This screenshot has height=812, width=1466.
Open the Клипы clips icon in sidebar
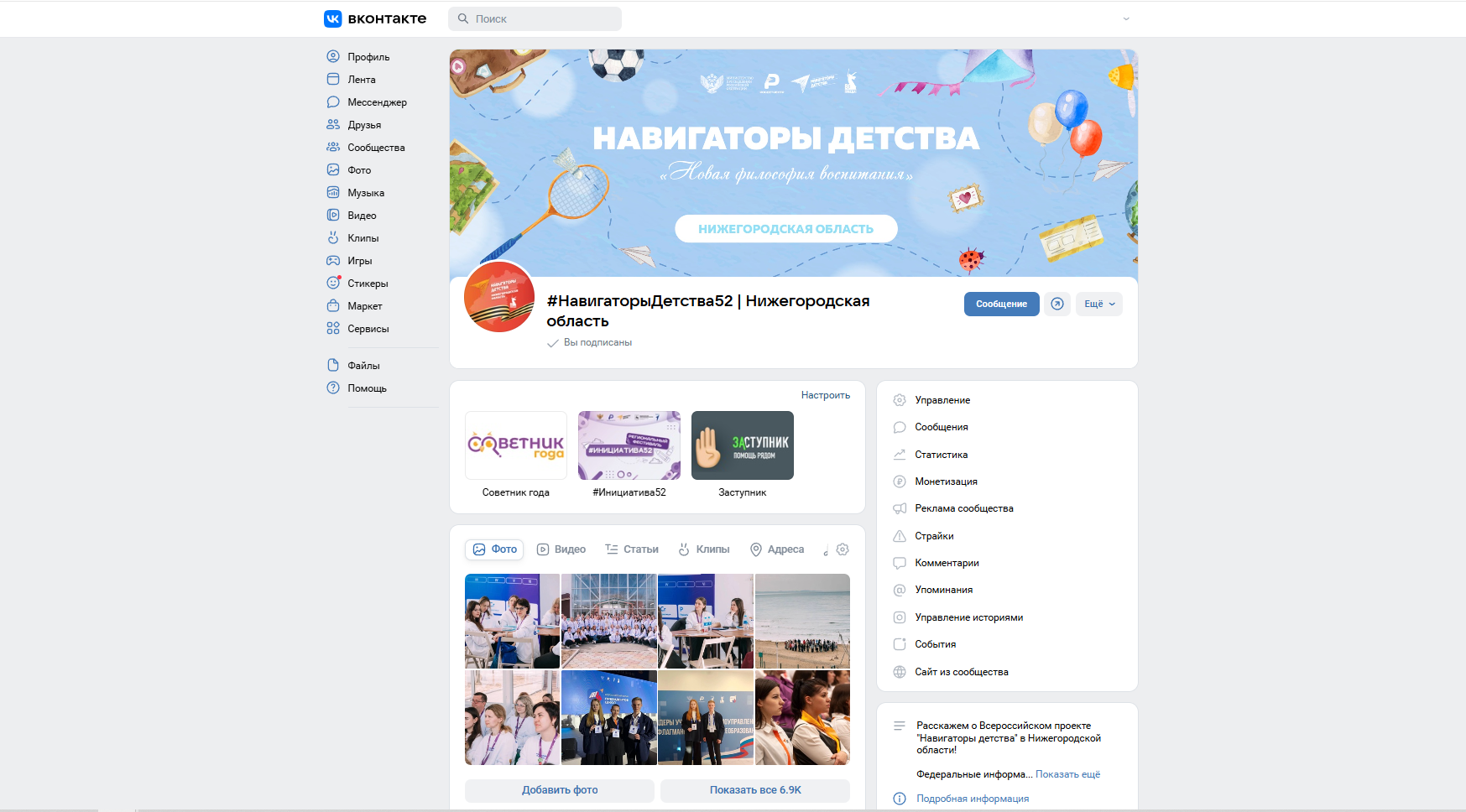pos(333,237)
